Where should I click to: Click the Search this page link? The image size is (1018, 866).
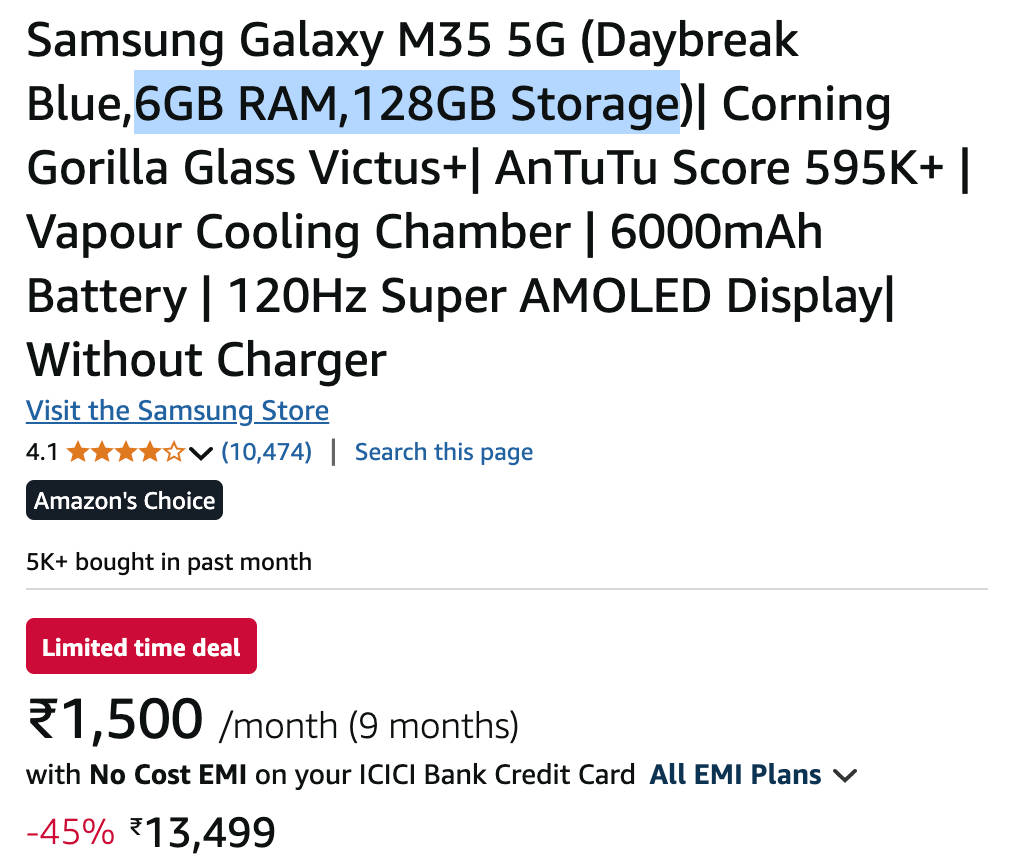pyautogui.click(x=443, y=452)
